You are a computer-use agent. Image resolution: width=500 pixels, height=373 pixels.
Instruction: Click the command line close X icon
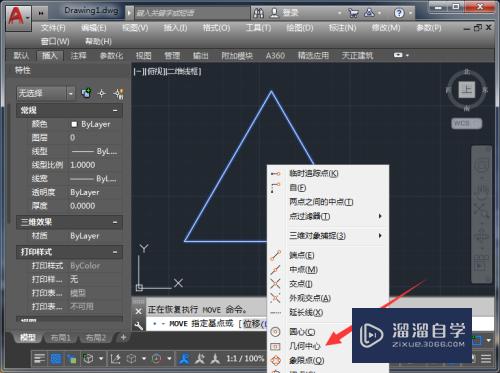(x=139, y=311)
